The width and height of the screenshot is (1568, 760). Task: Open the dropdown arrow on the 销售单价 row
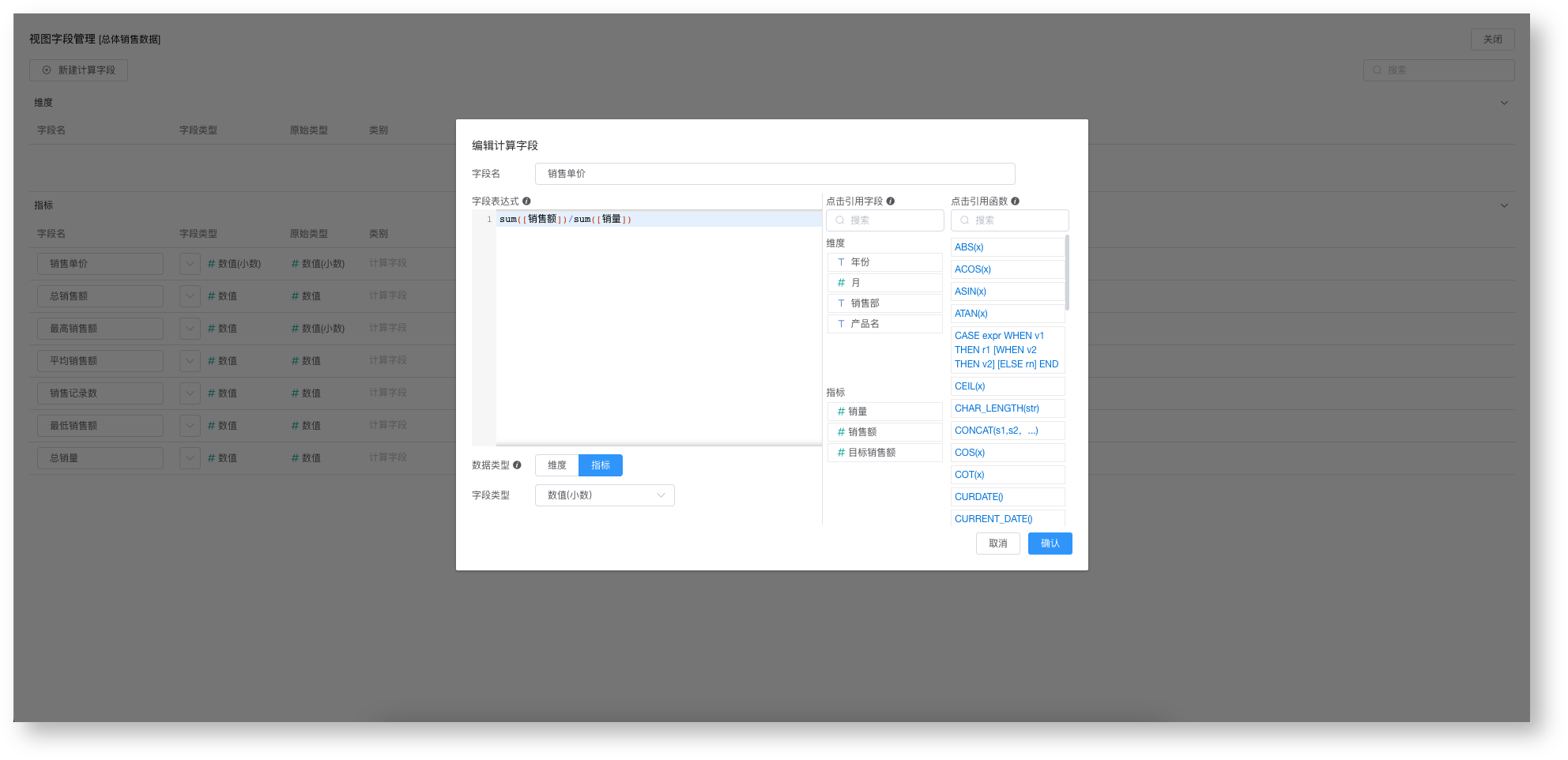click(190, 263)
